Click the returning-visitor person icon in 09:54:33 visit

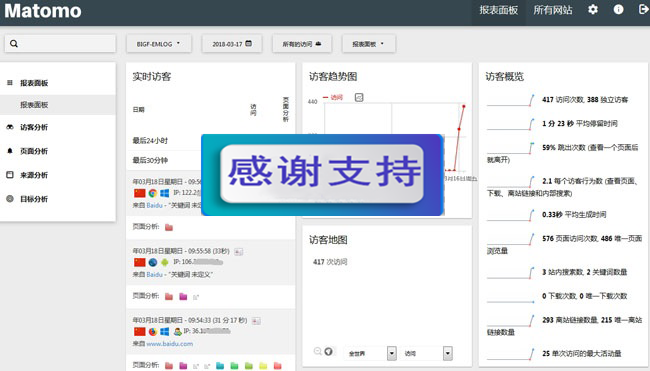point(177,331)
